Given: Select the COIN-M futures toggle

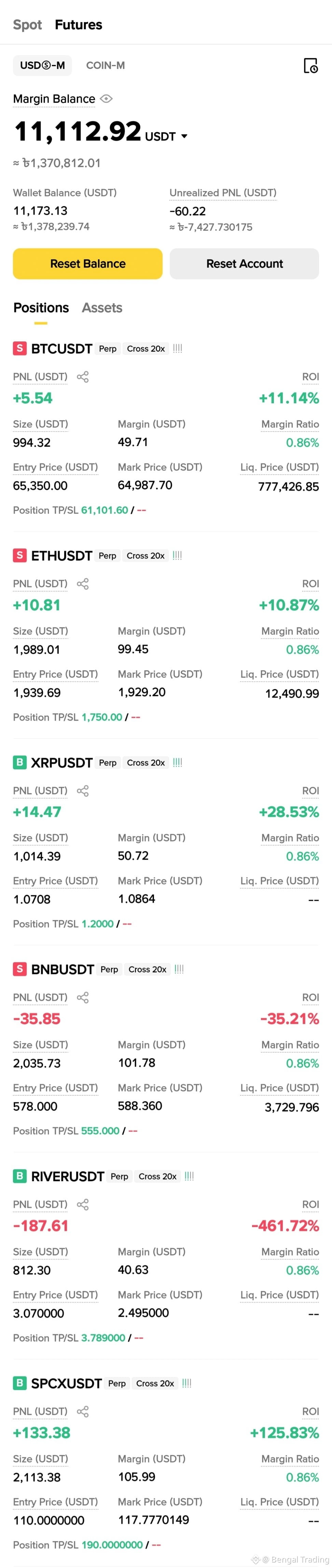Looking at the screenshot, I should (x=105, y=65).
